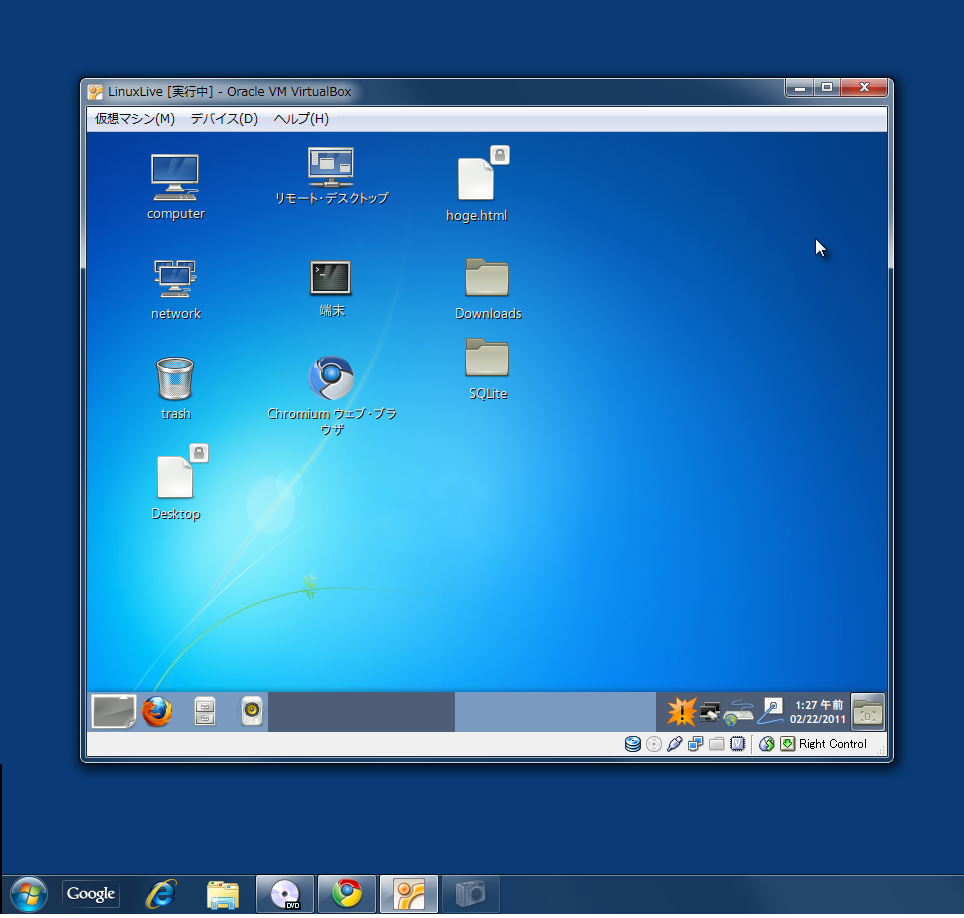This screenshot has width=964, height=918.
Task: Click the orange warning alert tray icon
Action: tap(682, 712)
